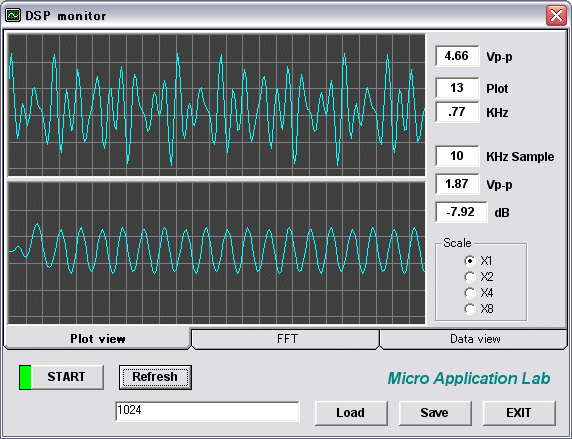Open the Data view tab

pos(474,339)
